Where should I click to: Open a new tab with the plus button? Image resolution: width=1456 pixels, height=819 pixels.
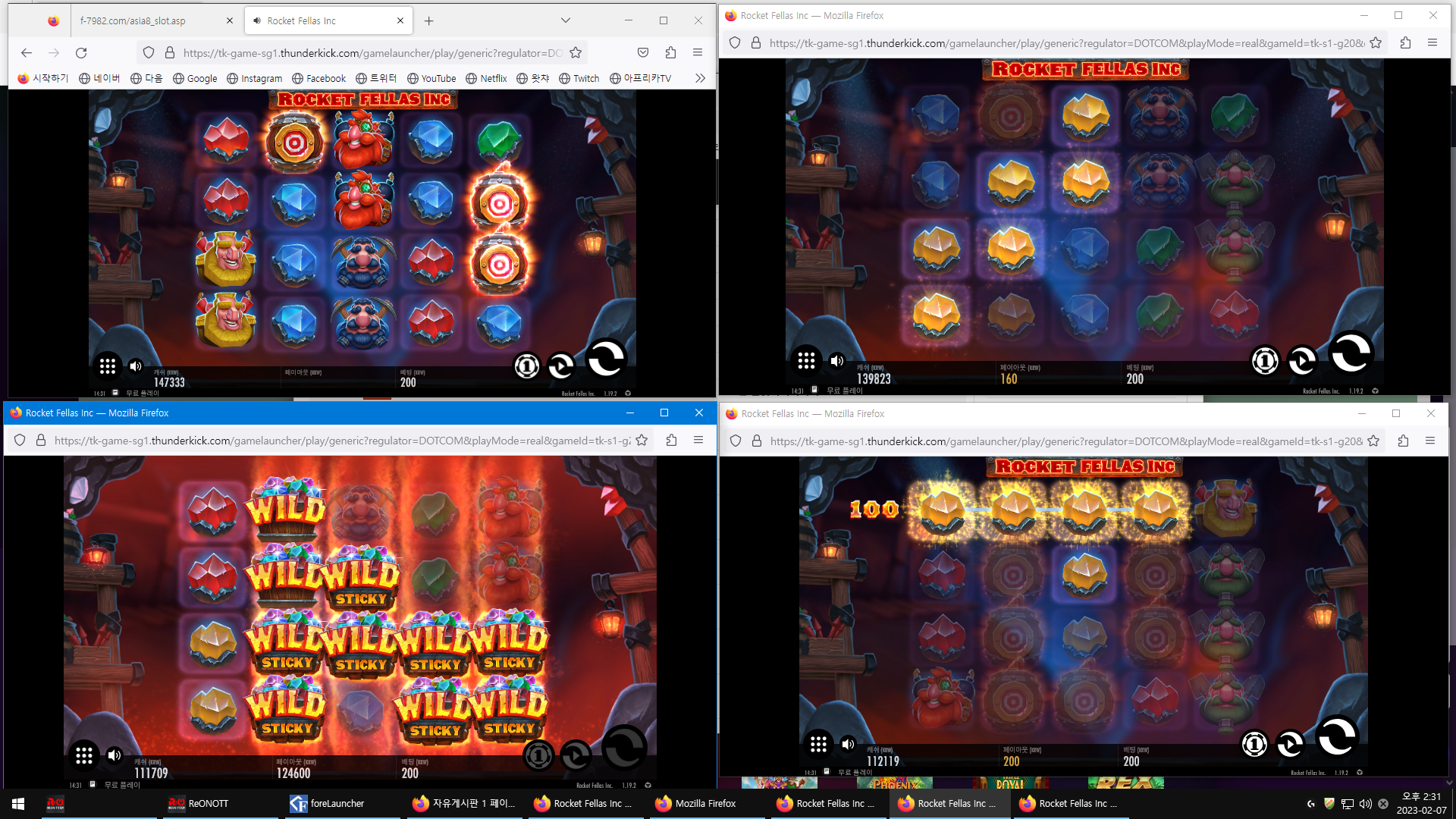pos(429,20)
